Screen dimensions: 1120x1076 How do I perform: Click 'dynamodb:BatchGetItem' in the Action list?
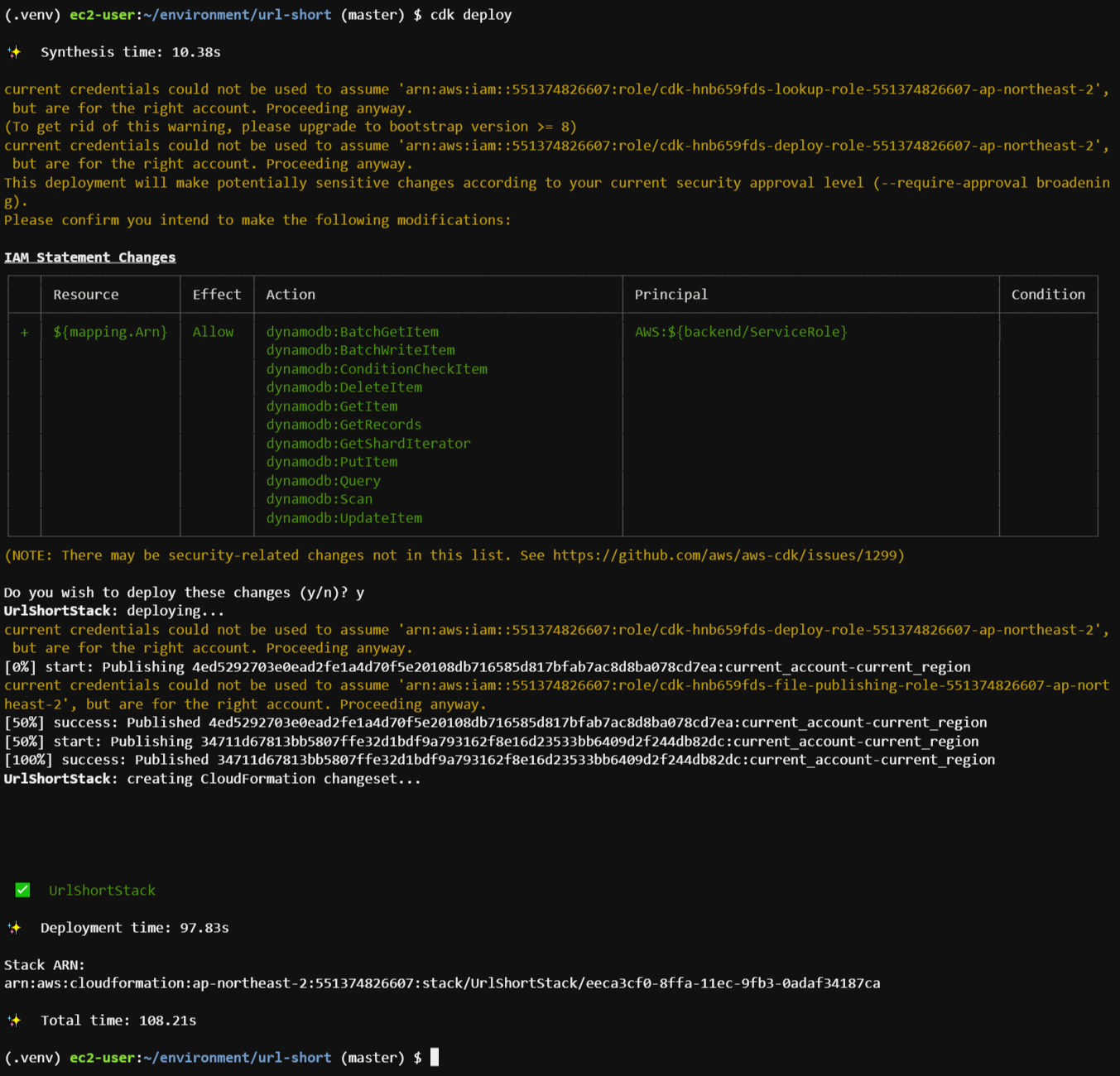point(353,332)
